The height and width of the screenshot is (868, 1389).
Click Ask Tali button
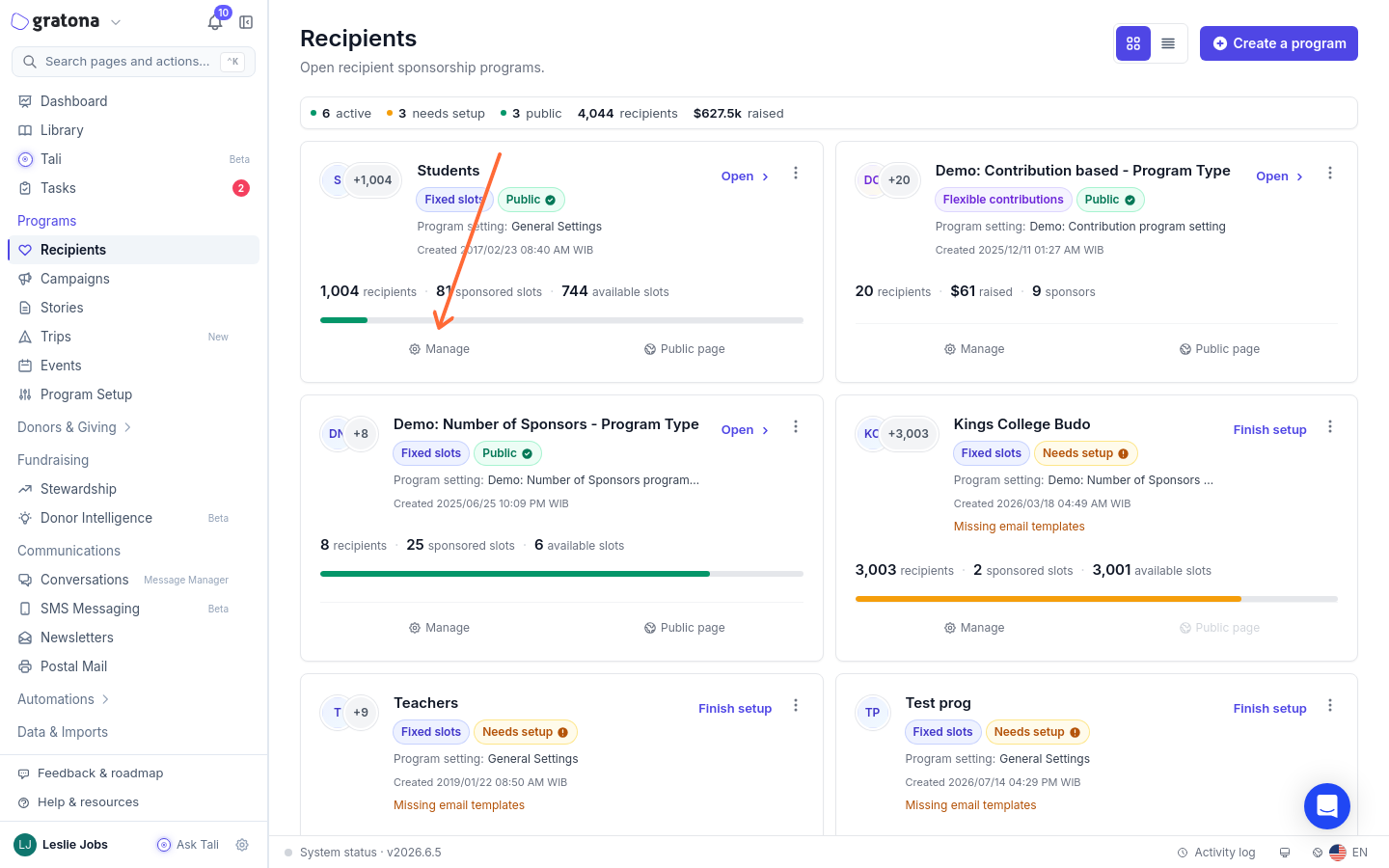[188, 845]
